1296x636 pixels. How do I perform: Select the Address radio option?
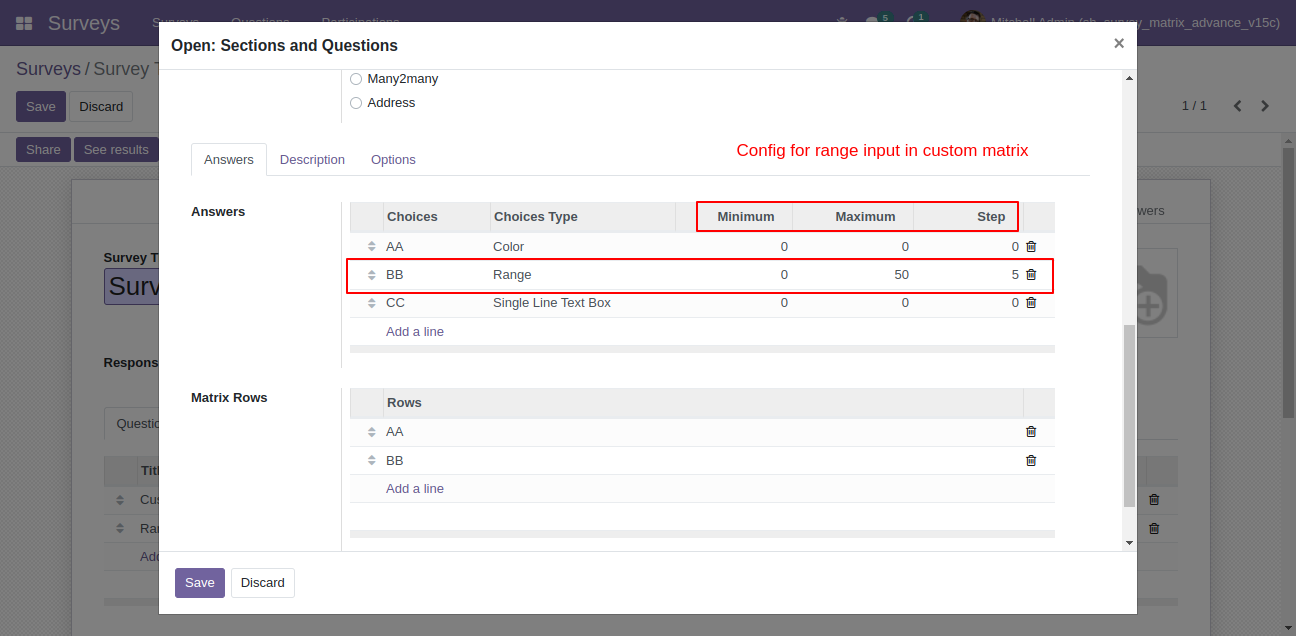pos(356,103)
